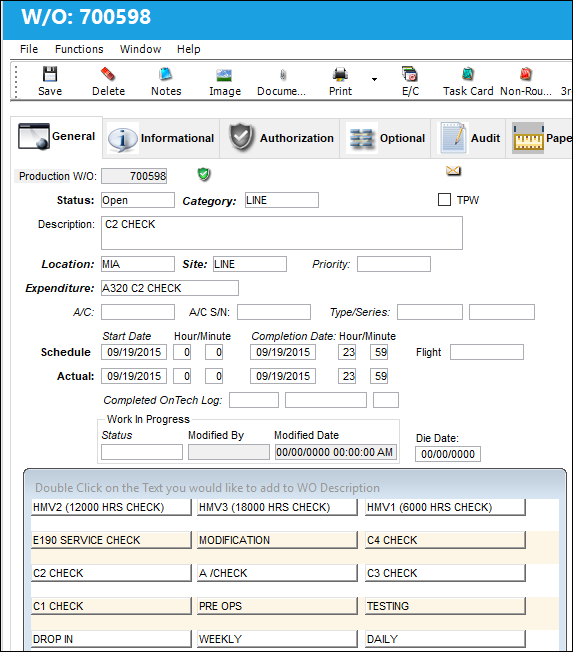Switch to the General tab
The height and width of the screenshot is (652, 573).
click(x=57, y=136)
